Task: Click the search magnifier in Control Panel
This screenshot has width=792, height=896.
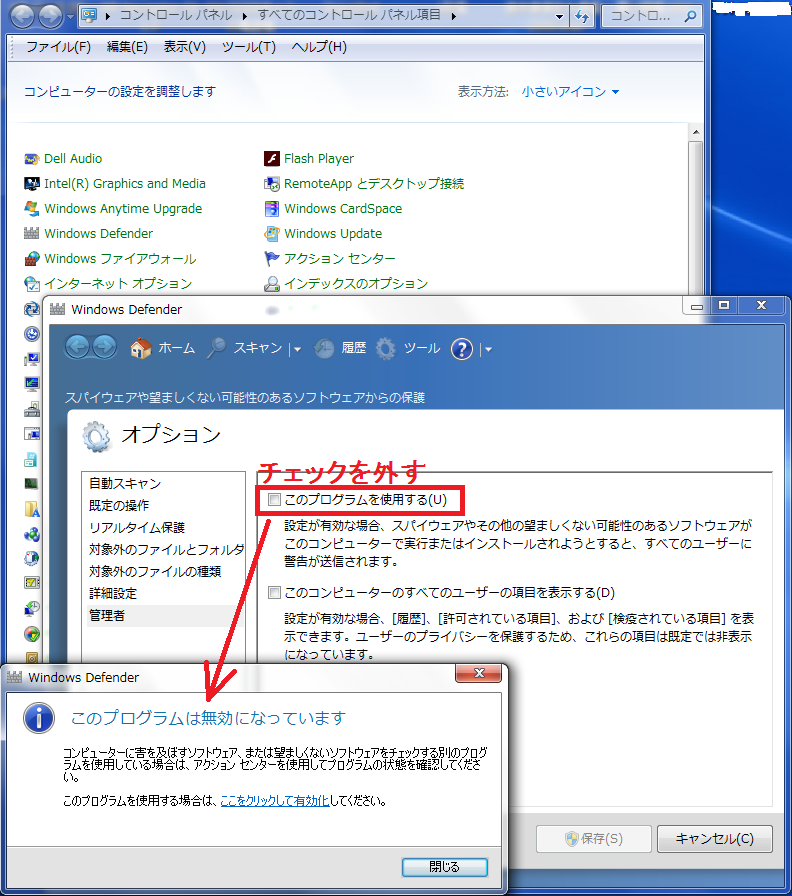Action: [x=690, y=16]
